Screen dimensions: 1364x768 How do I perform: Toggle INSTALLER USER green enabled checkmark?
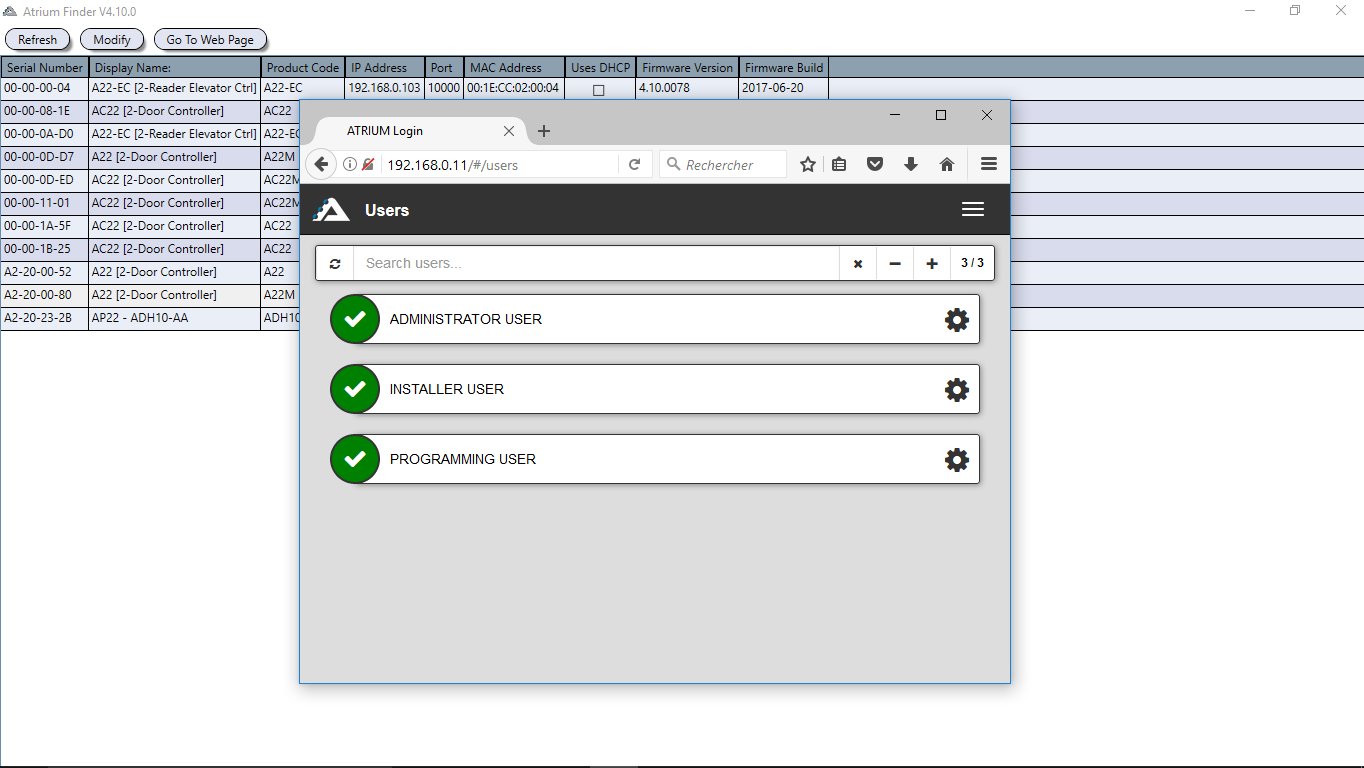[x=355, y=389]
